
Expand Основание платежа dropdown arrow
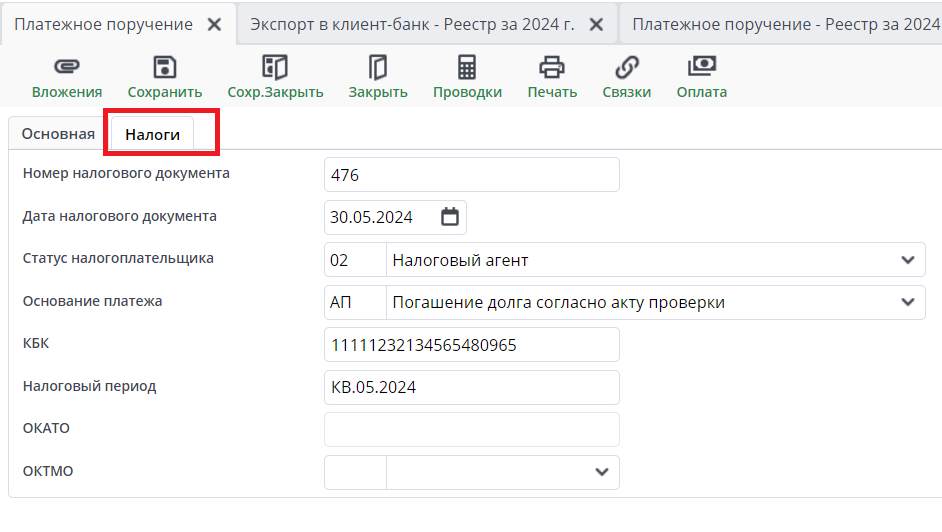(908, 302)
